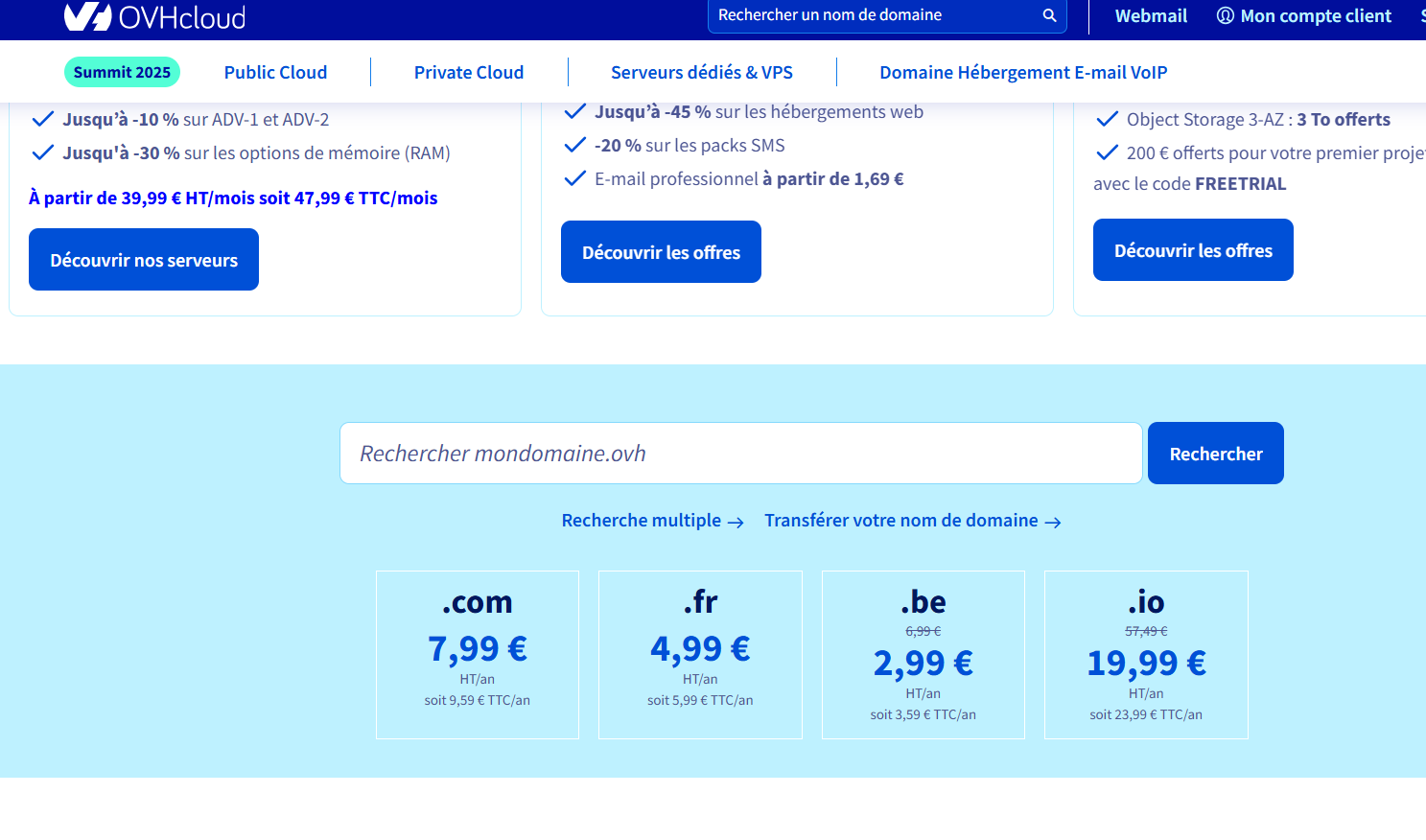Select the .io domain pricing card
This screenshot has height=840, width=1426.
[x=1146, y=655]
